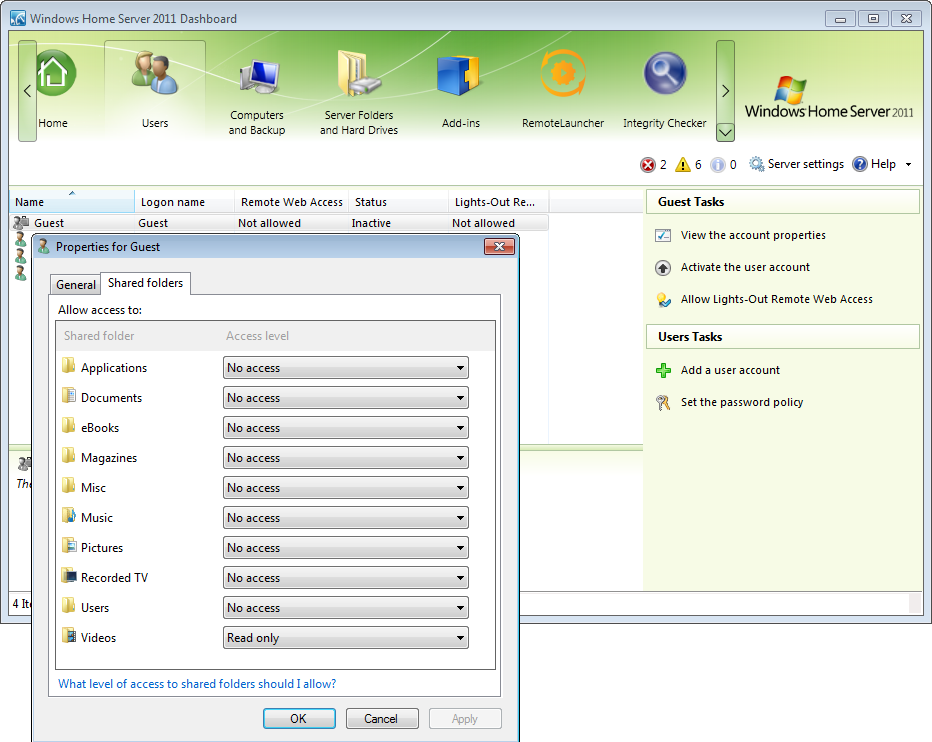The width and height of the screenshot is (932, 742).
Task: Click the Lights-Out Remote Web Access icon
Action: [663, 300]
